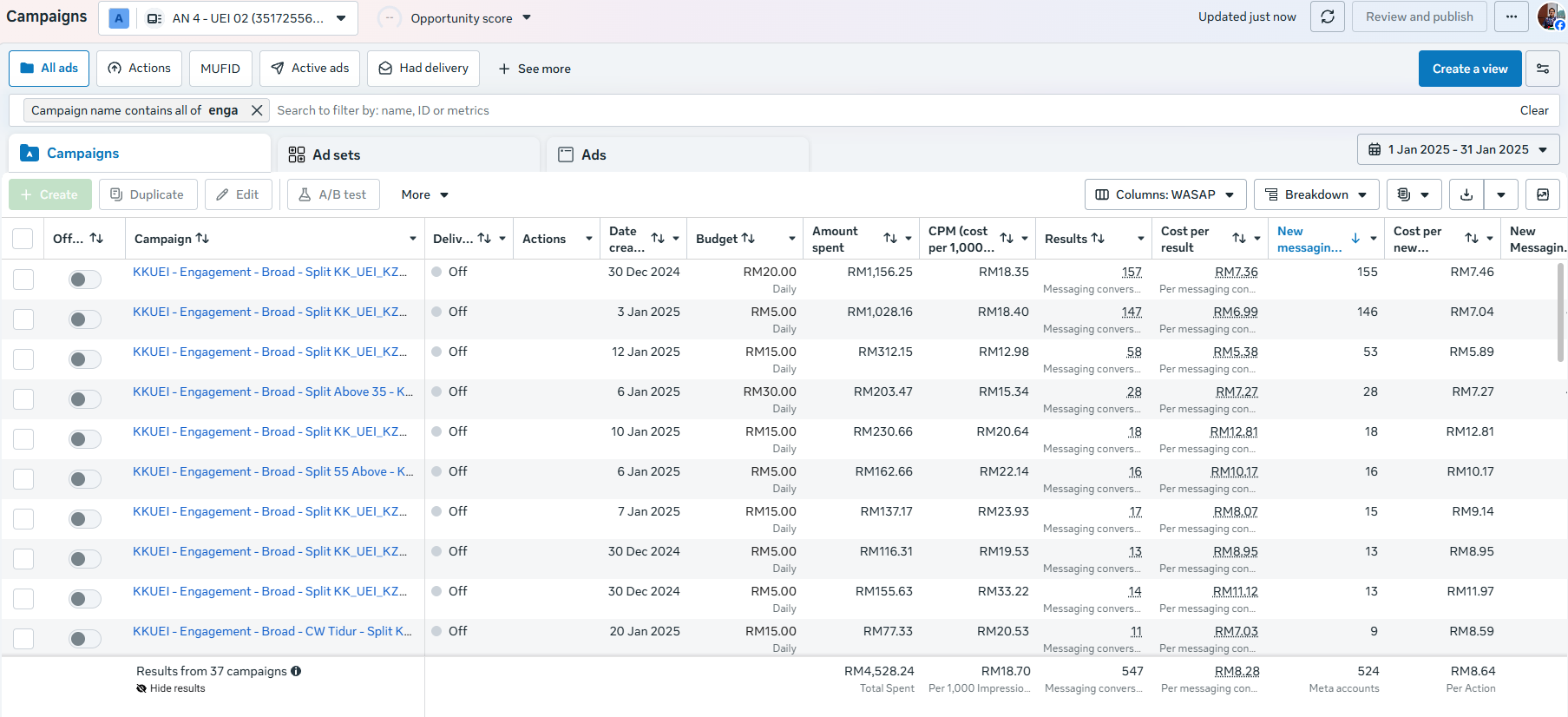Tick the select-all campaigns checkbox

[x=23, y=239]
